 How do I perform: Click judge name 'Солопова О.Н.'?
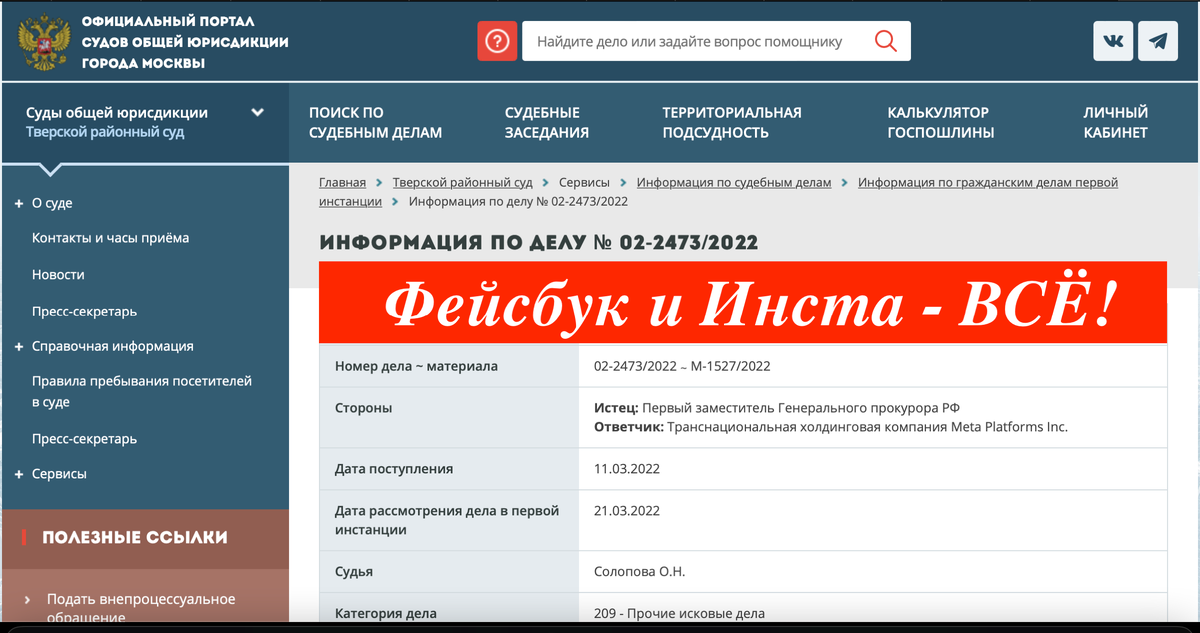pos(639,572)
